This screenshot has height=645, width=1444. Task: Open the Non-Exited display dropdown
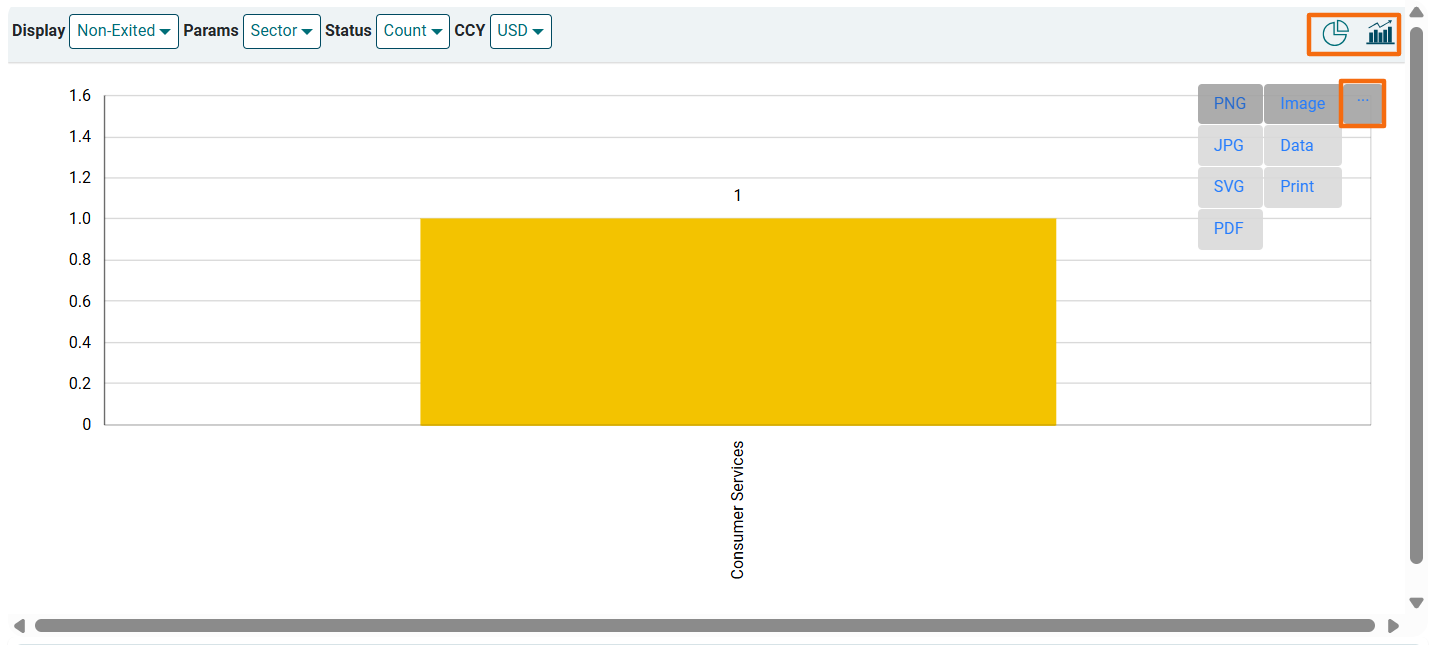[x=123, y=31]
